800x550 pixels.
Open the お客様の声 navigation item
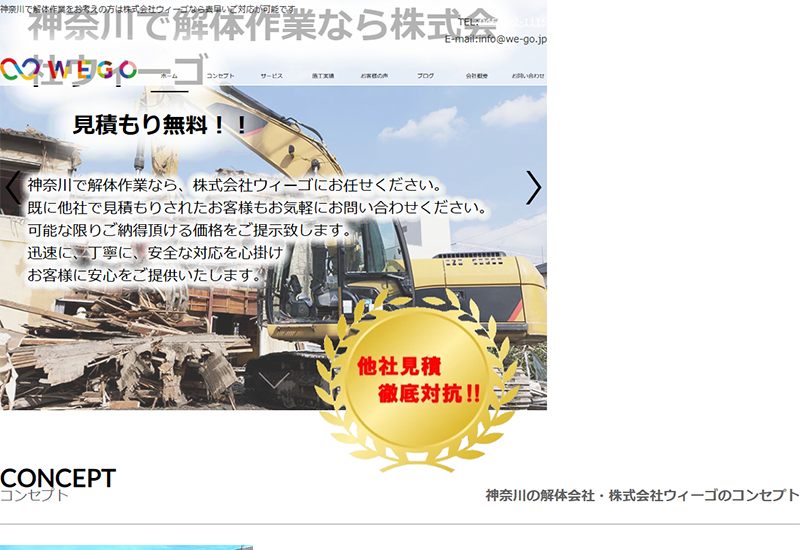pos(374,76)
